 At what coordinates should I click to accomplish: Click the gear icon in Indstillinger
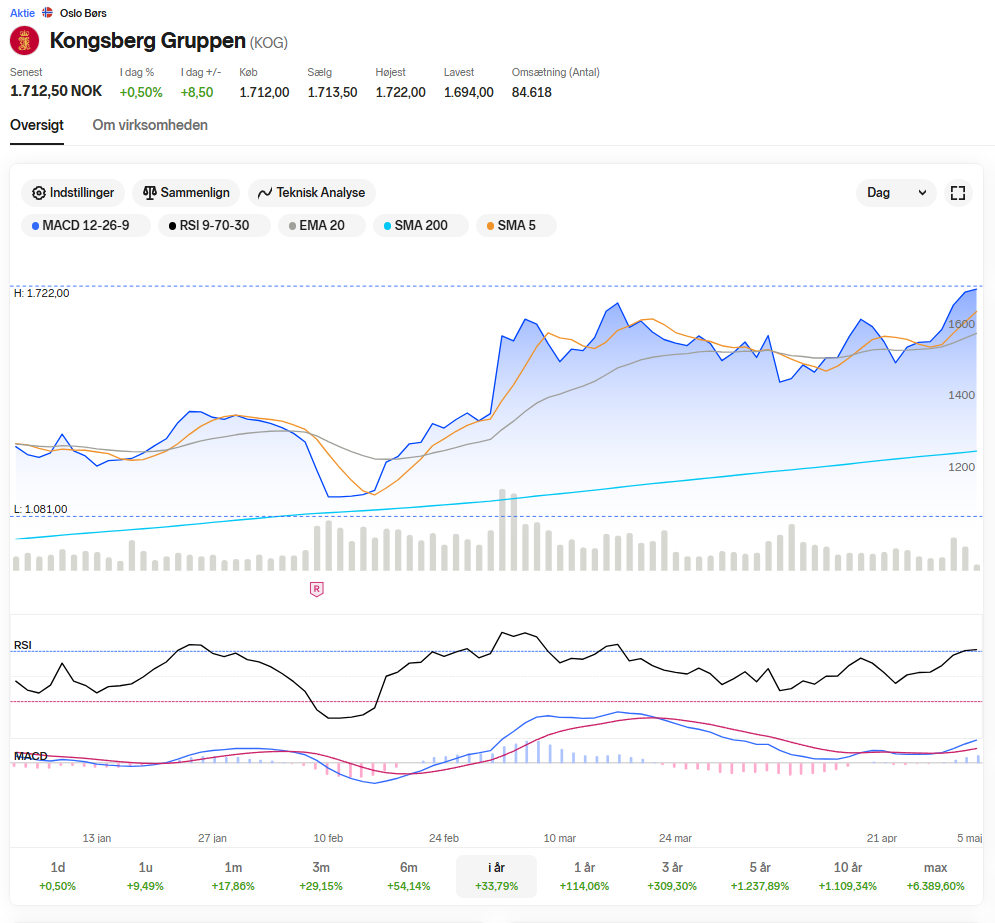pos(39,193)
